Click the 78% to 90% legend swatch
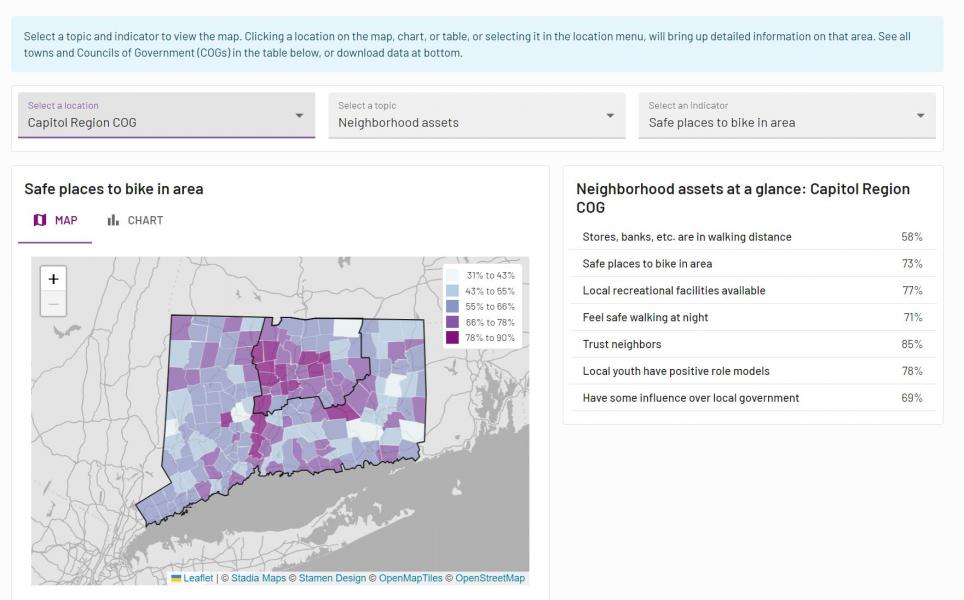Image resolution: width=964 pixels, height=600 pixels. pyautogui.click(x=452, y=338)
